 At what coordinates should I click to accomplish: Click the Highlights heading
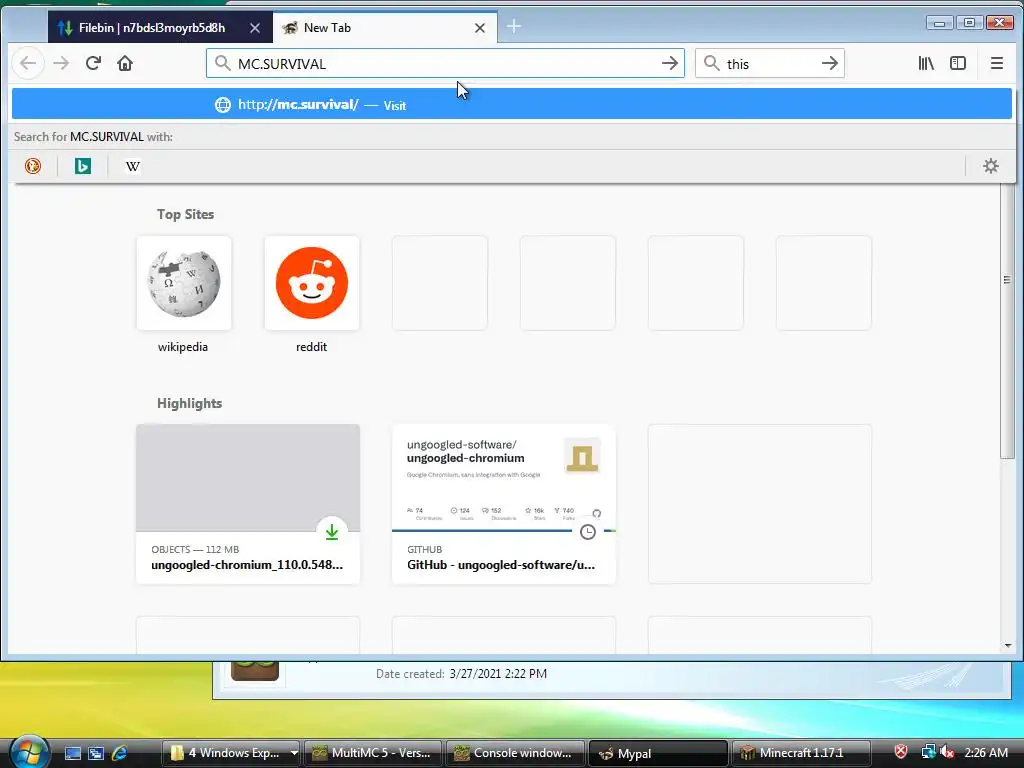click(x=189, y=403)
